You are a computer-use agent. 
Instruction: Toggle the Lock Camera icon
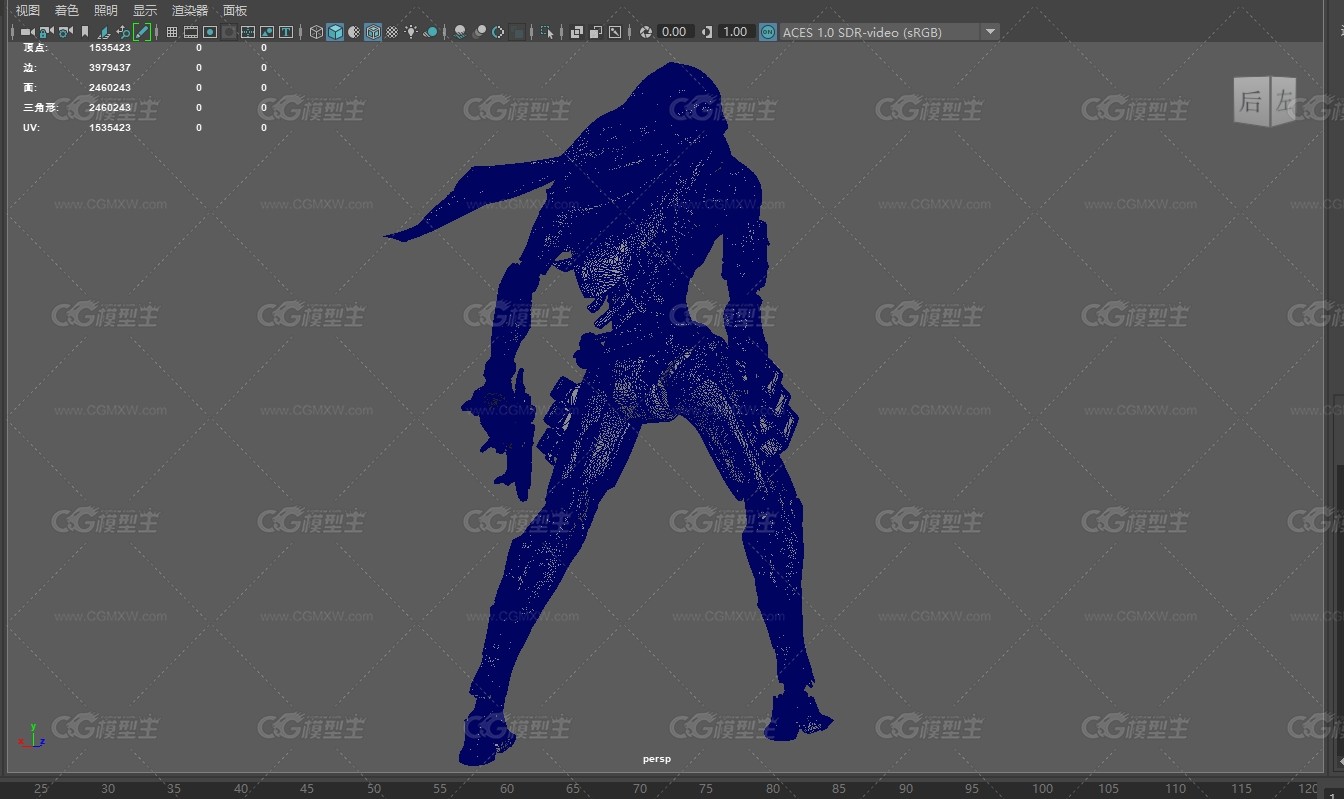(46, 32)
